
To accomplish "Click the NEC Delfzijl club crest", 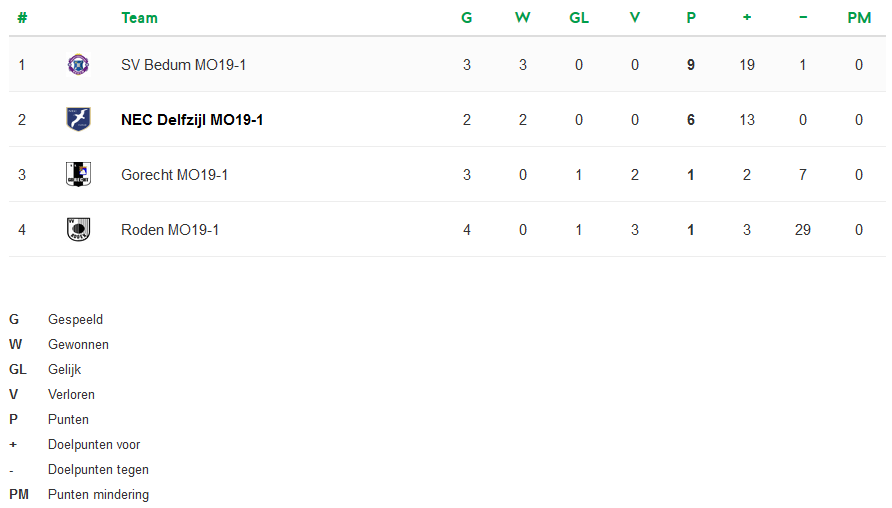I will [x=78, y=120].
